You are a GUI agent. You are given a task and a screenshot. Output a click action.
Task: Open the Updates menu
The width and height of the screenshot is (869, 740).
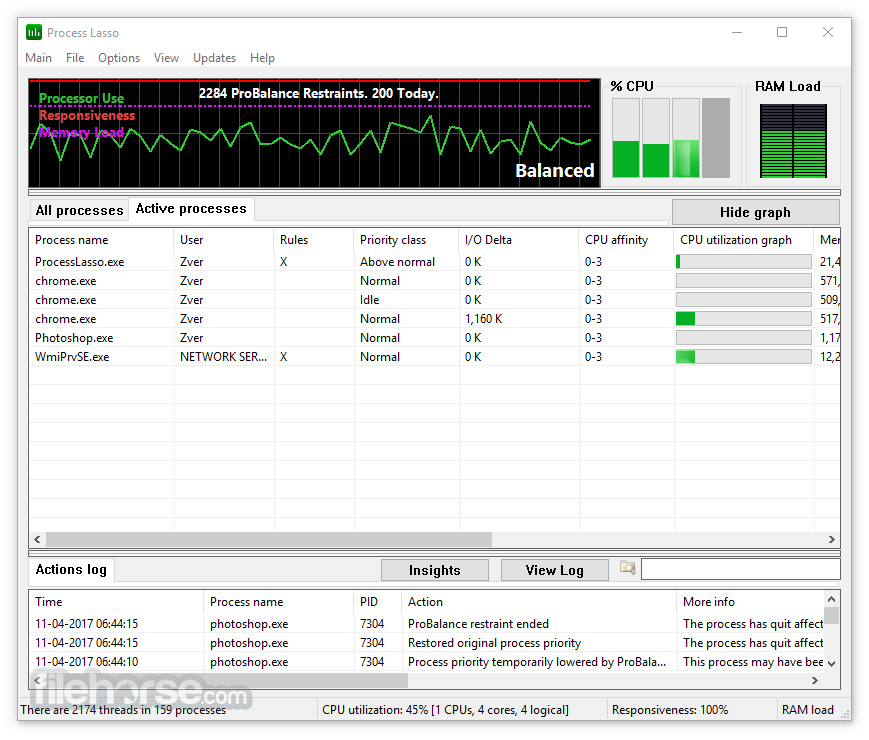(214, 58)
